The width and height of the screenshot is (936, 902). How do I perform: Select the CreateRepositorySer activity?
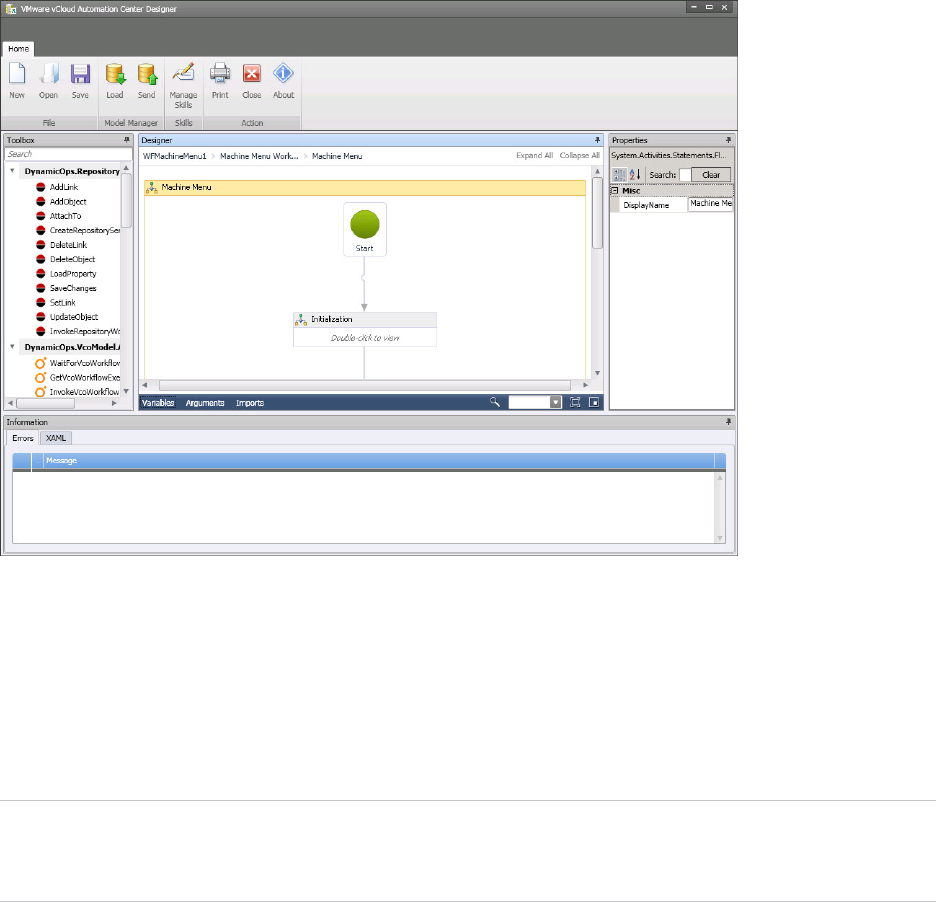click(x=85, y=230)
